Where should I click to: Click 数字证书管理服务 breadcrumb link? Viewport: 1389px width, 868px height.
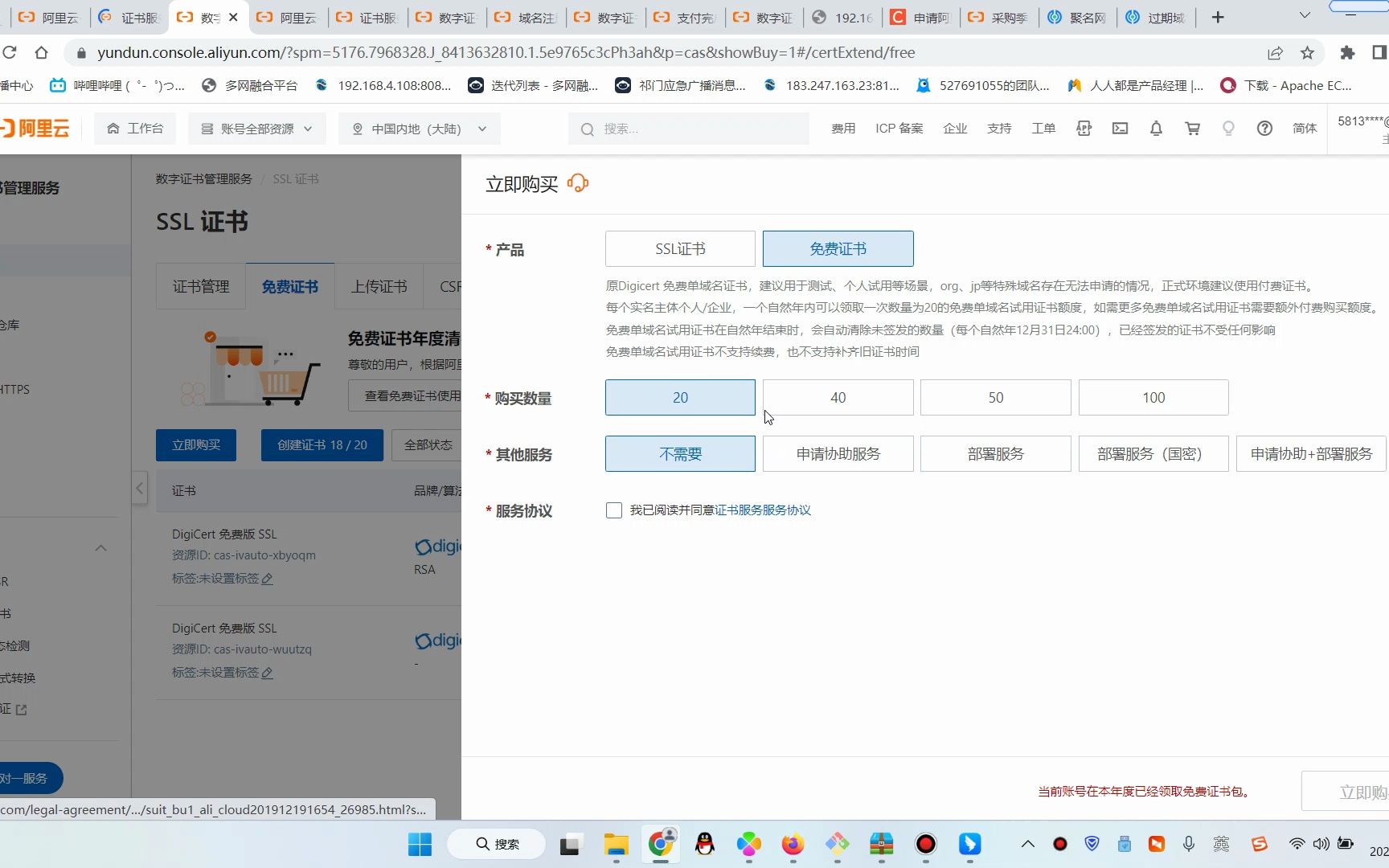(204, 179)
